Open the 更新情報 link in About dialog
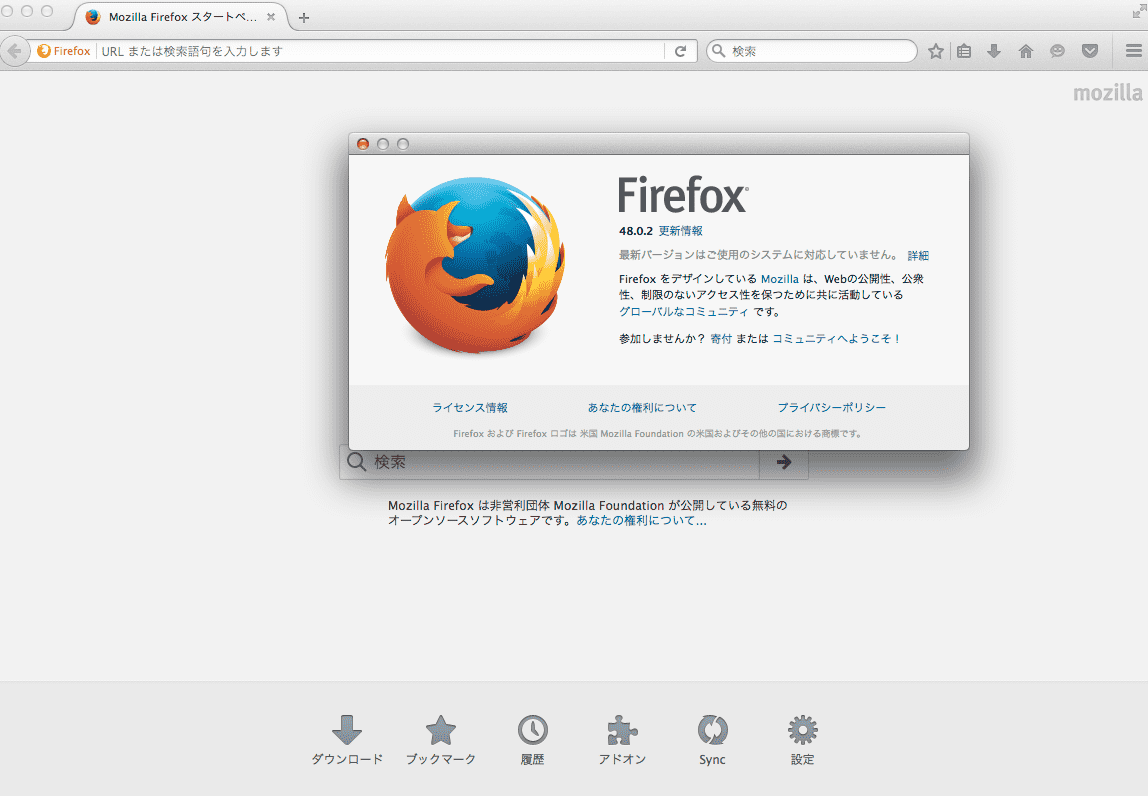The image size is (1148, 796). (680, 231)
